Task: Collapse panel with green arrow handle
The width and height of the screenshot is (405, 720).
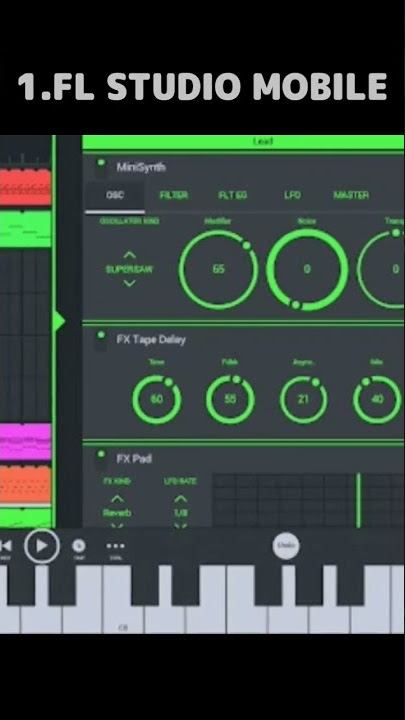Action: coord(59,321)
